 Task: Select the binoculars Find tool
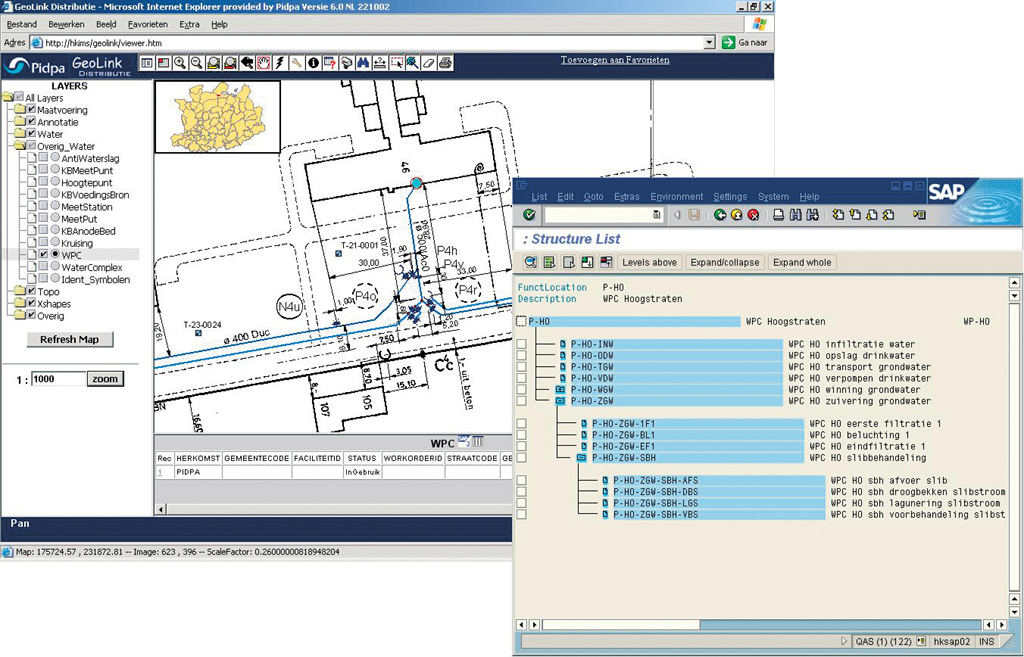pyautogui.click(x=363, y=63)
